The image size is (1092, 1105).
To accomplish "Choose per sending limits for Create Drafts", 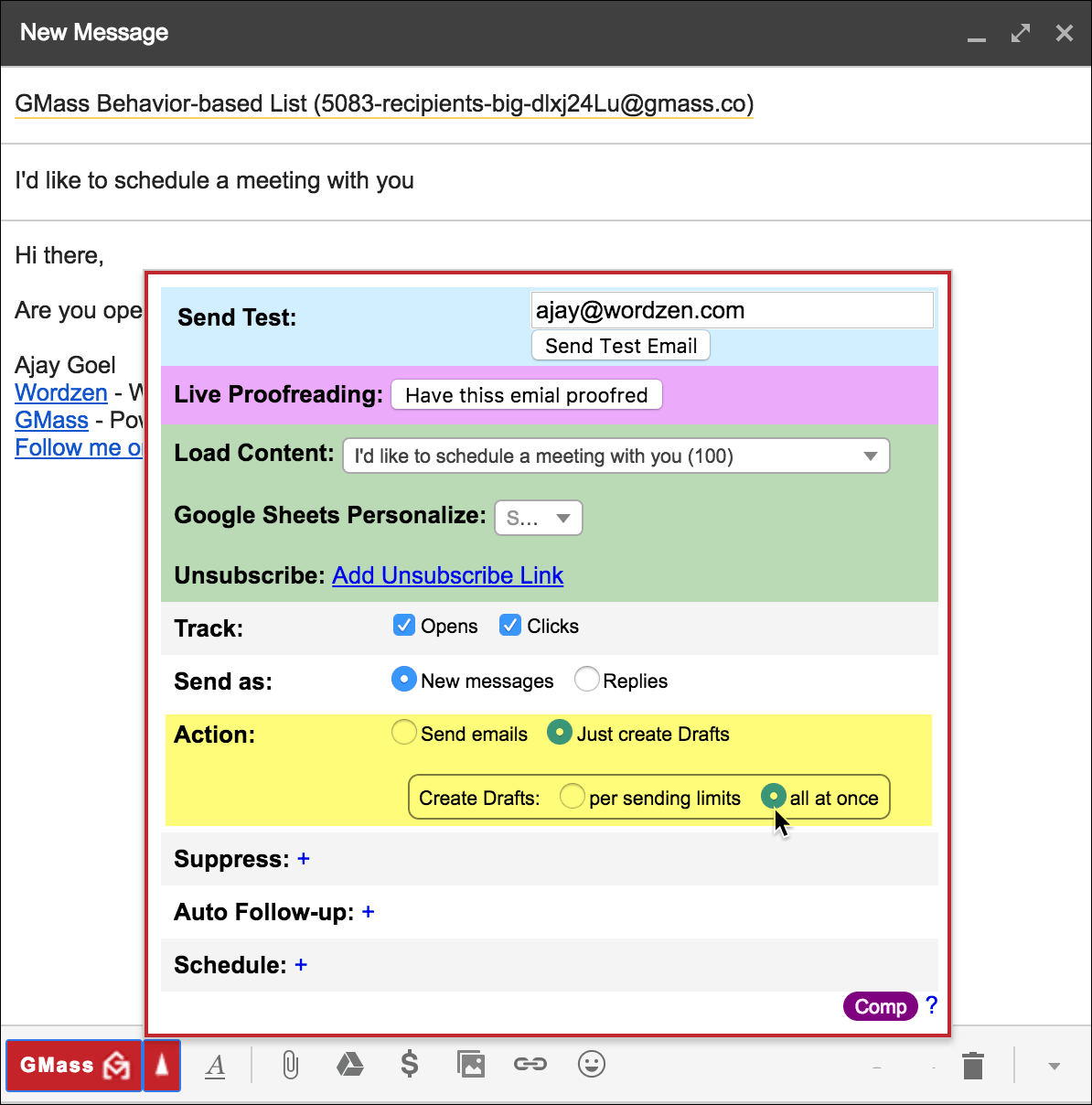I will tap(572, 797).
